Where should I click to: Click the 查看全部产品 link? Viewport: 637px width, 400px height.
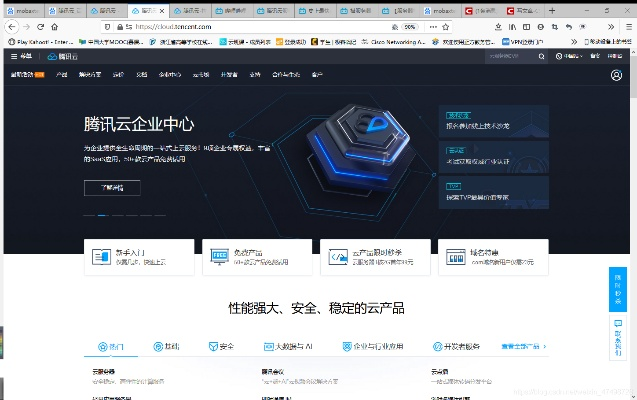[524, 346]
